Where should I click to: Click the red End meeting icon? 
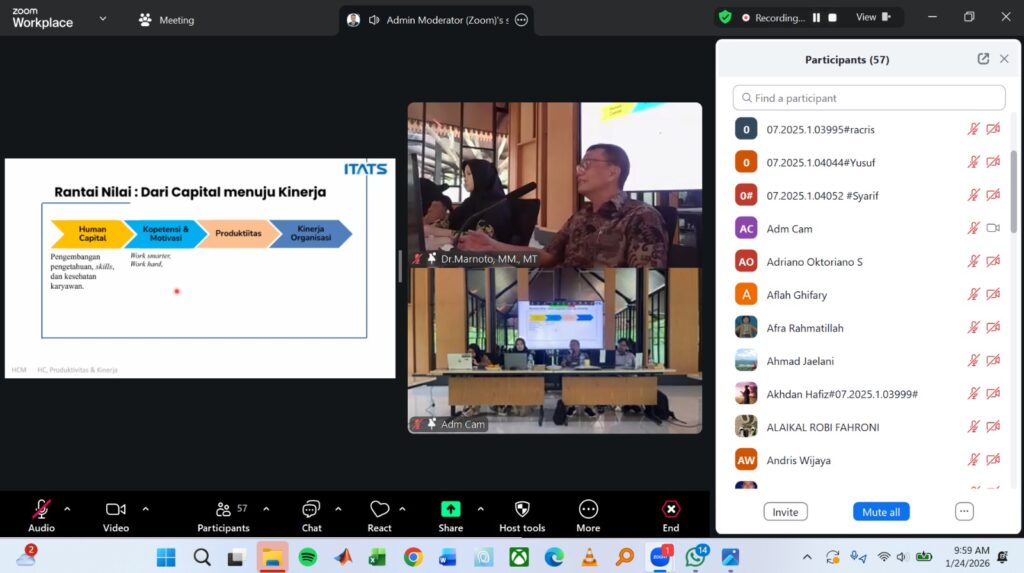(670, 510)
